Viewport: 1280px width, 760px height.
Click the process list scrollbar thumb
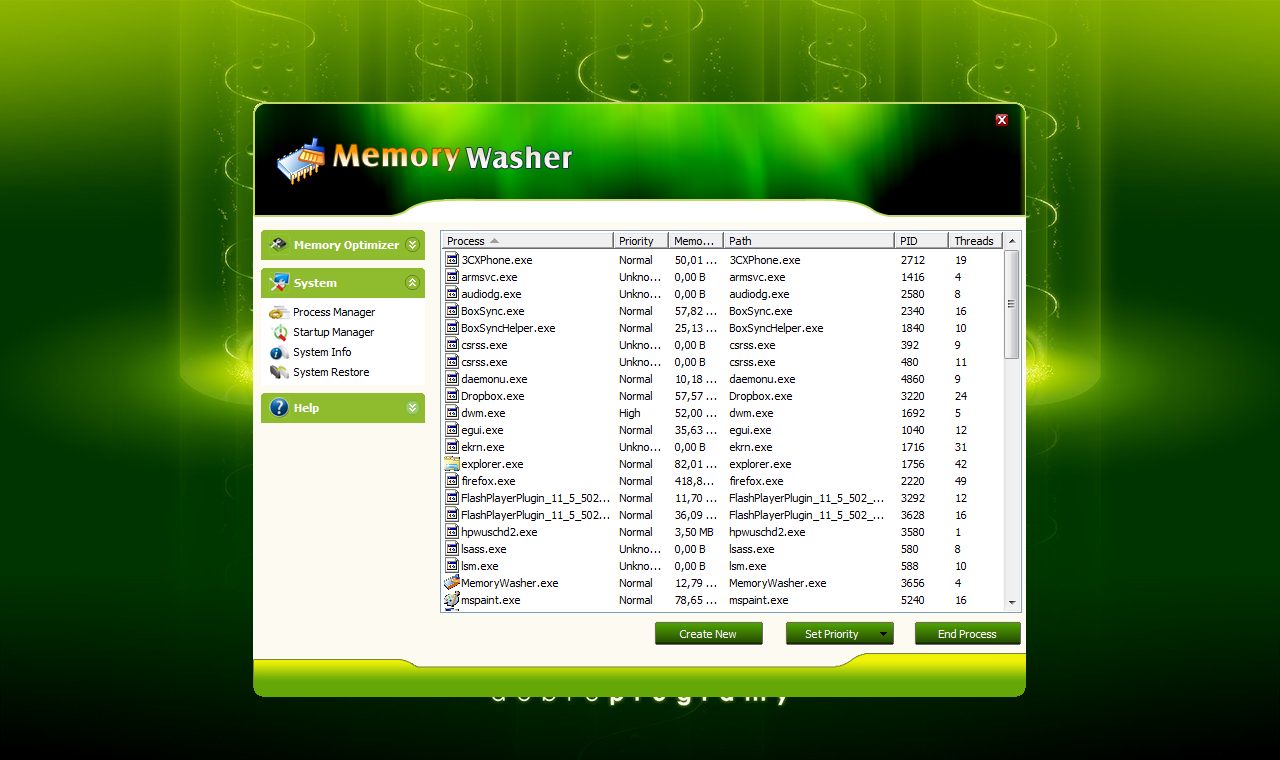coord(1012,304)
